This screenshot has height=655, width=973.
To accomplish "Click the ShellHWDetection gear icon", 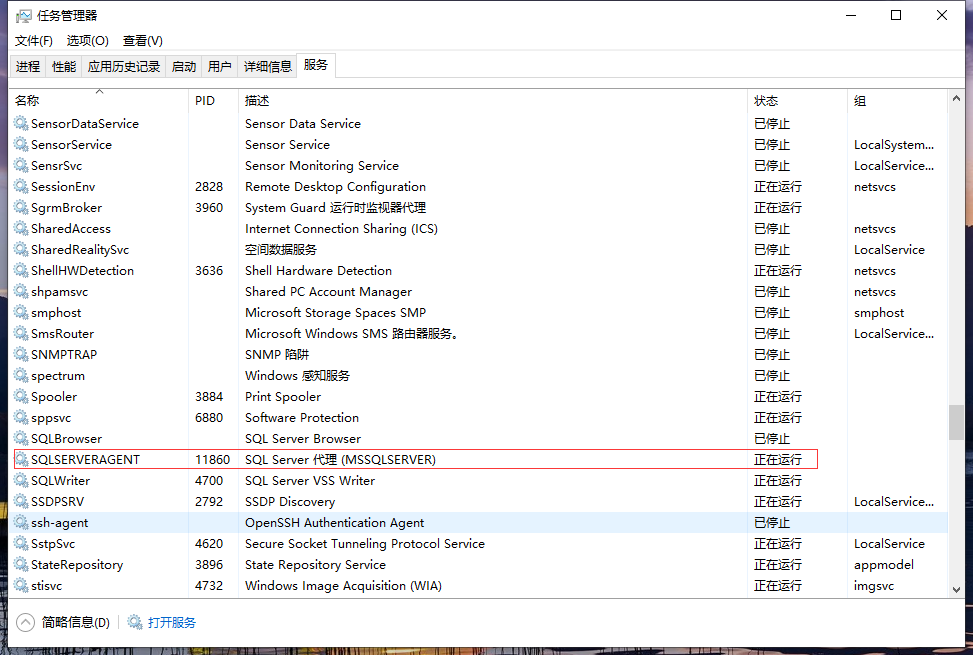I will (21, 270).
